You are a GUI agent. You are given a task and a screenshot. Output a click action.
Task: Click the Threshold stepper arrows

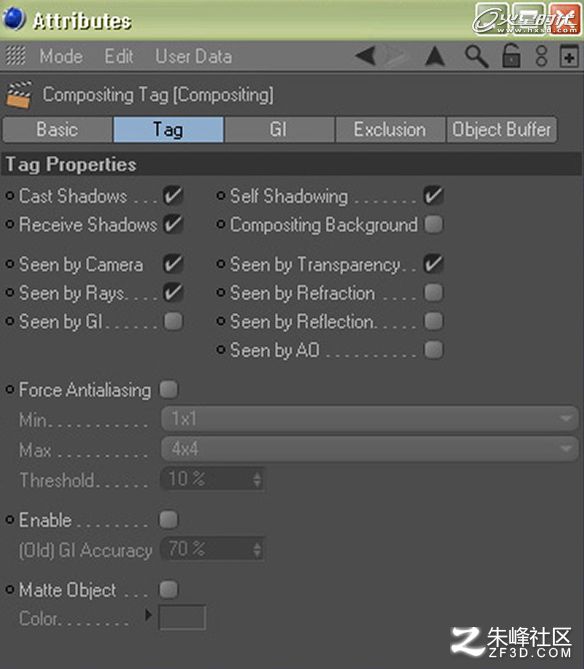(x=257, y=479)
